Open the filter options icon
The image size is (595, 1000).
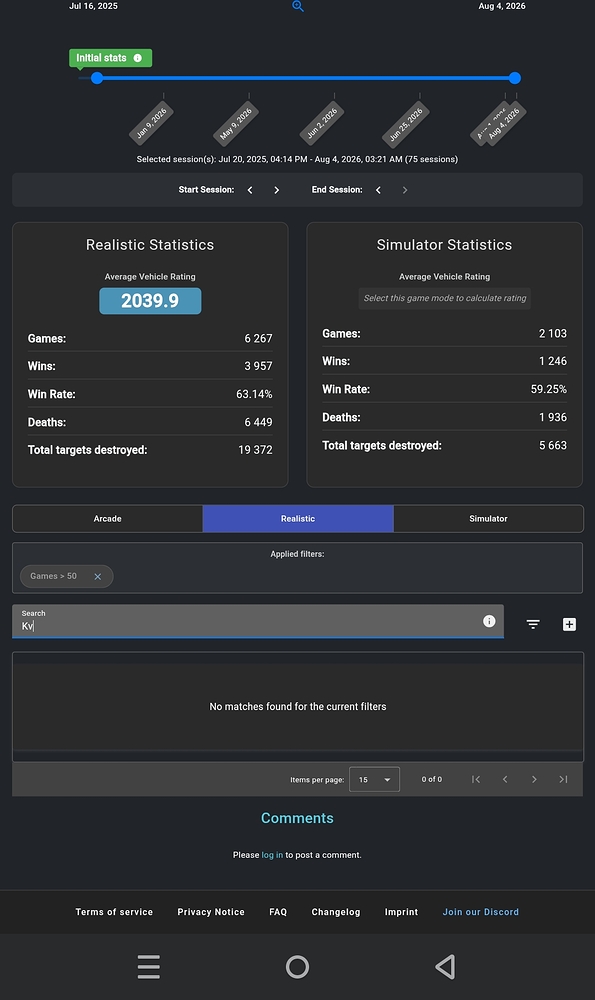coord(533,624)
